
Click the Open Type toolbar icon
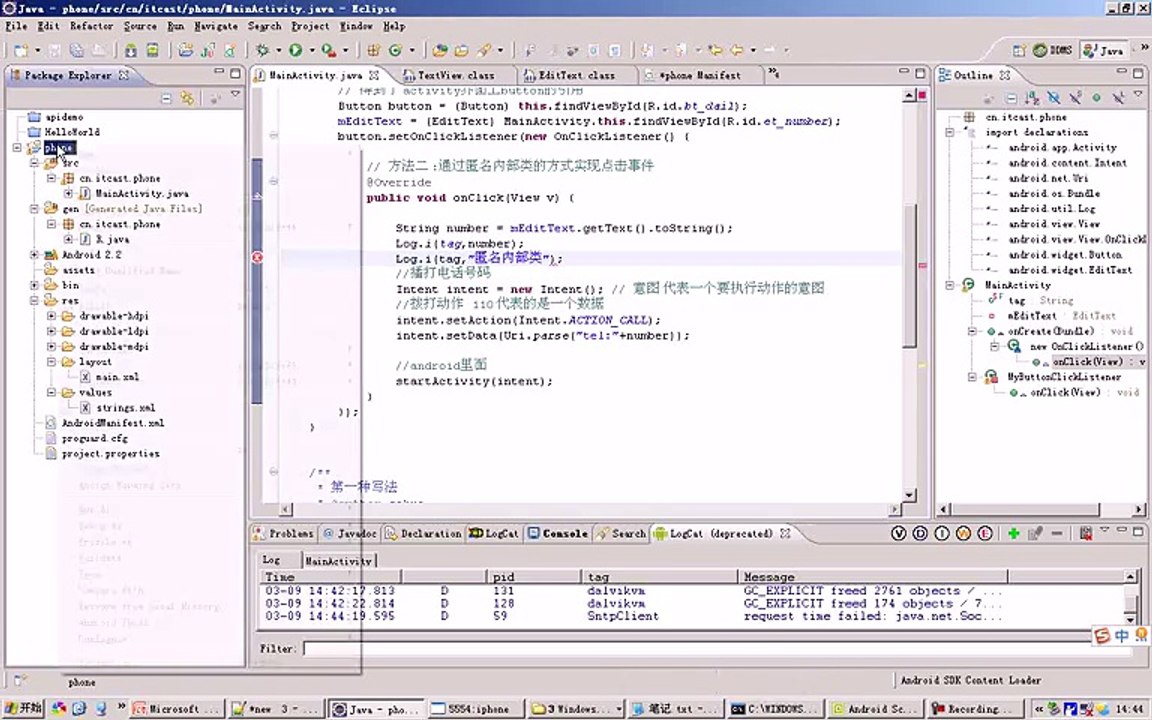coord(439,50)
